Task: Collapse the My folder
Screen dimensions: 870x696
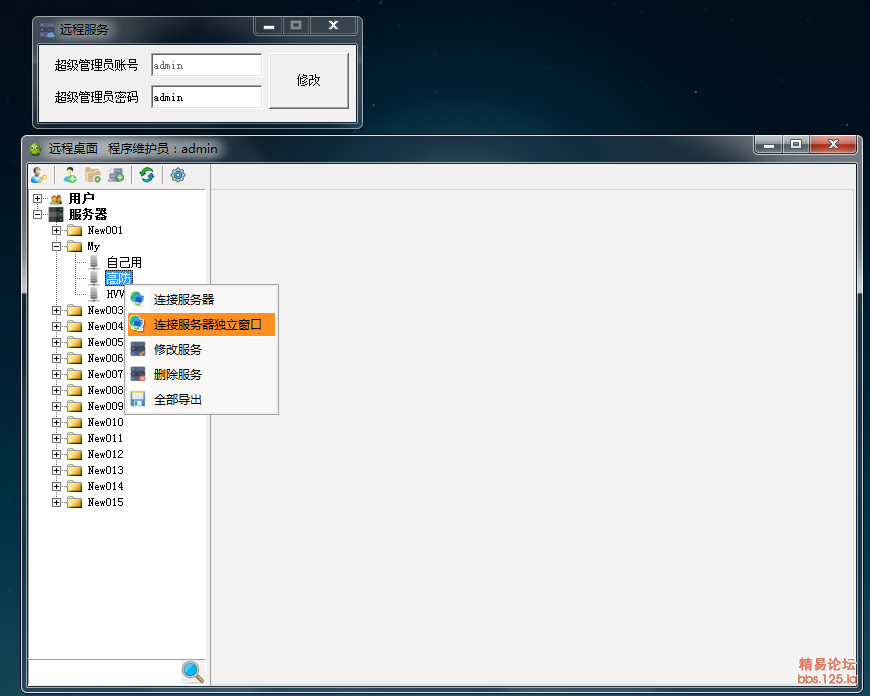Action: (x=57, y=246)
